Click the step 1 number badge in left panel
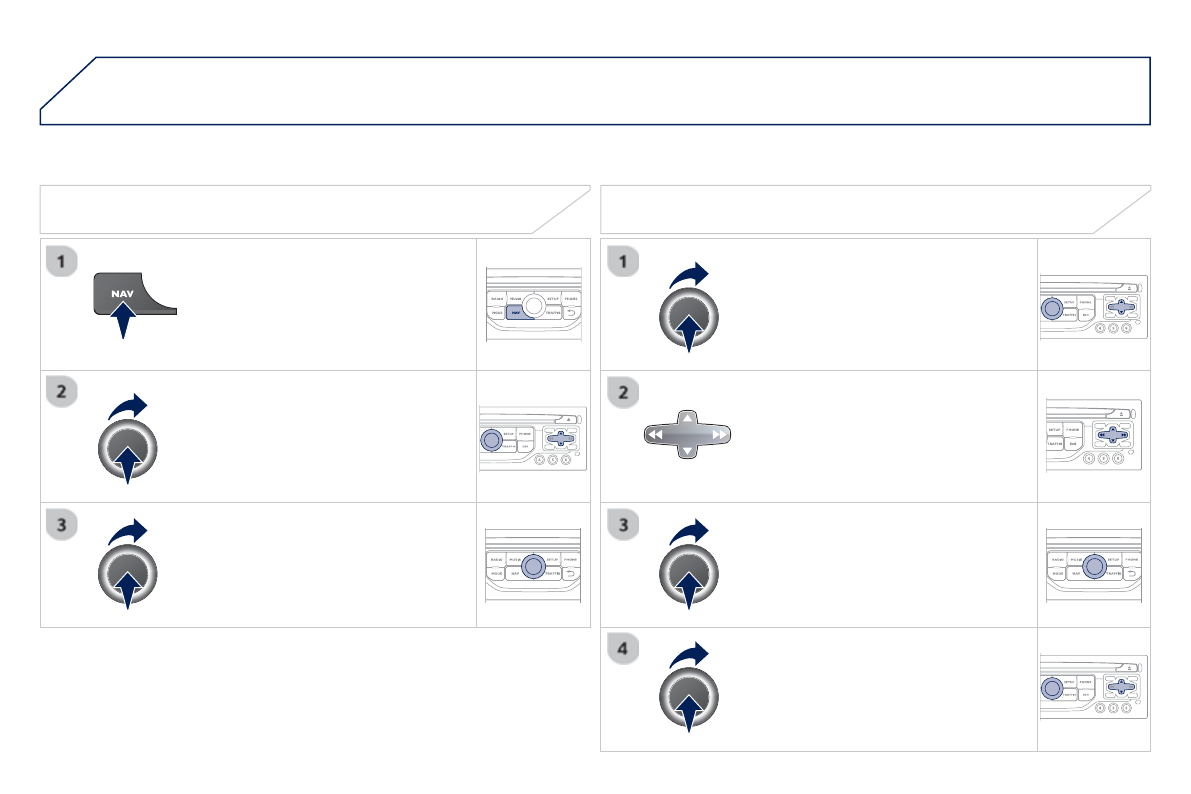1191x794 pixels. point(62,263)
